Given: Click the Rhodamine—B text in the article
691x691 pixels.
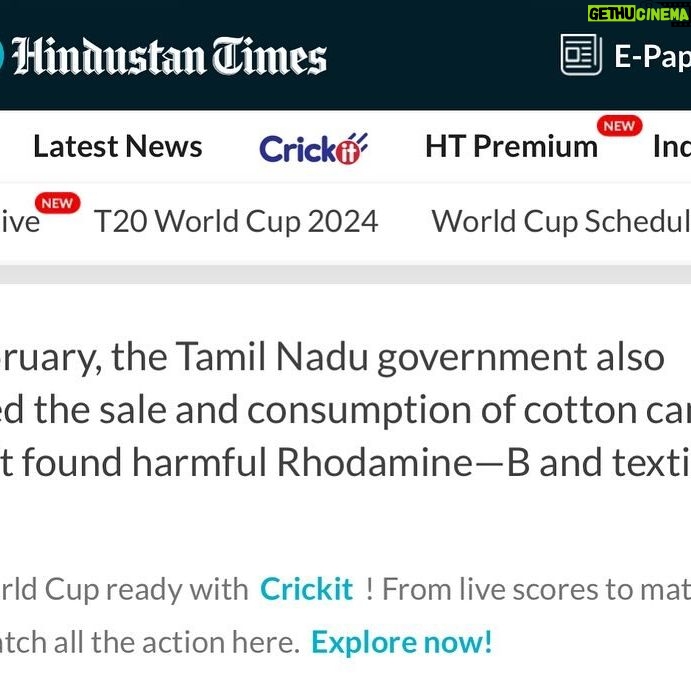Looking at the screenshot, I should (x=402, y=463).
